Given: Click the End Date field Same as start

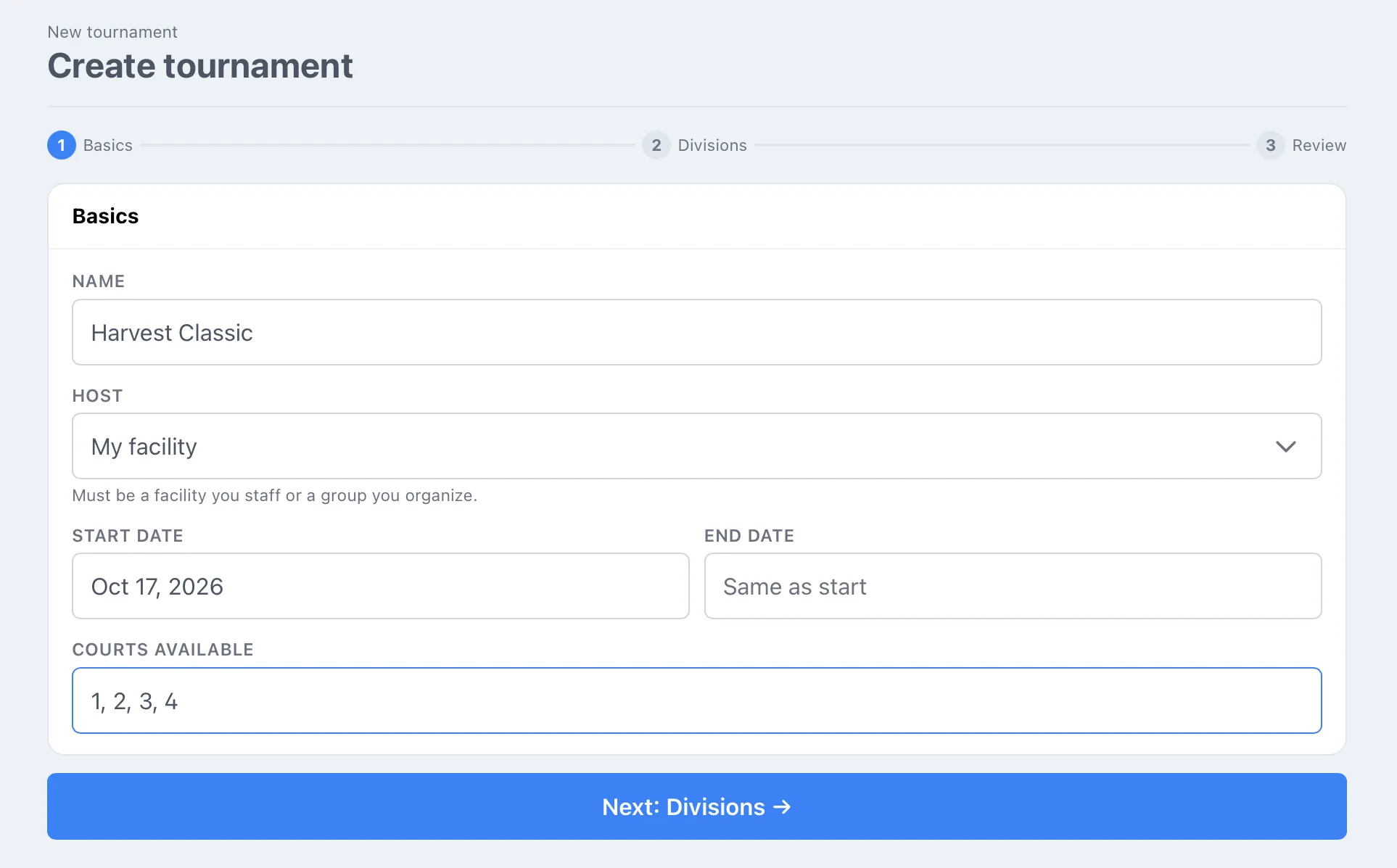Looking at the screenshot, I should click(x=1013, y=586).
